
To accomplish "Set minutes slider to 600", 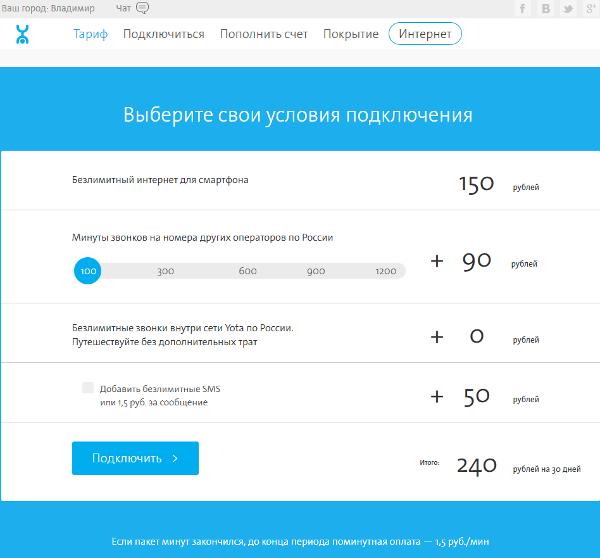I will (x=248, y=271).
